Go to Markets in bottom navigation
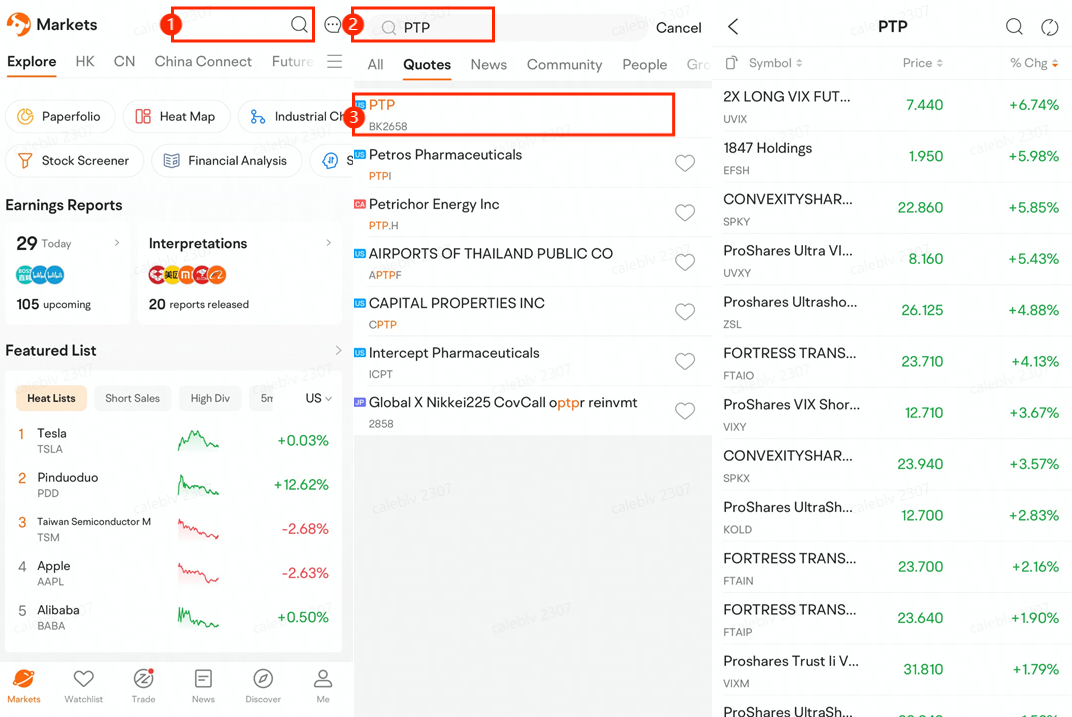 point(24,686)
